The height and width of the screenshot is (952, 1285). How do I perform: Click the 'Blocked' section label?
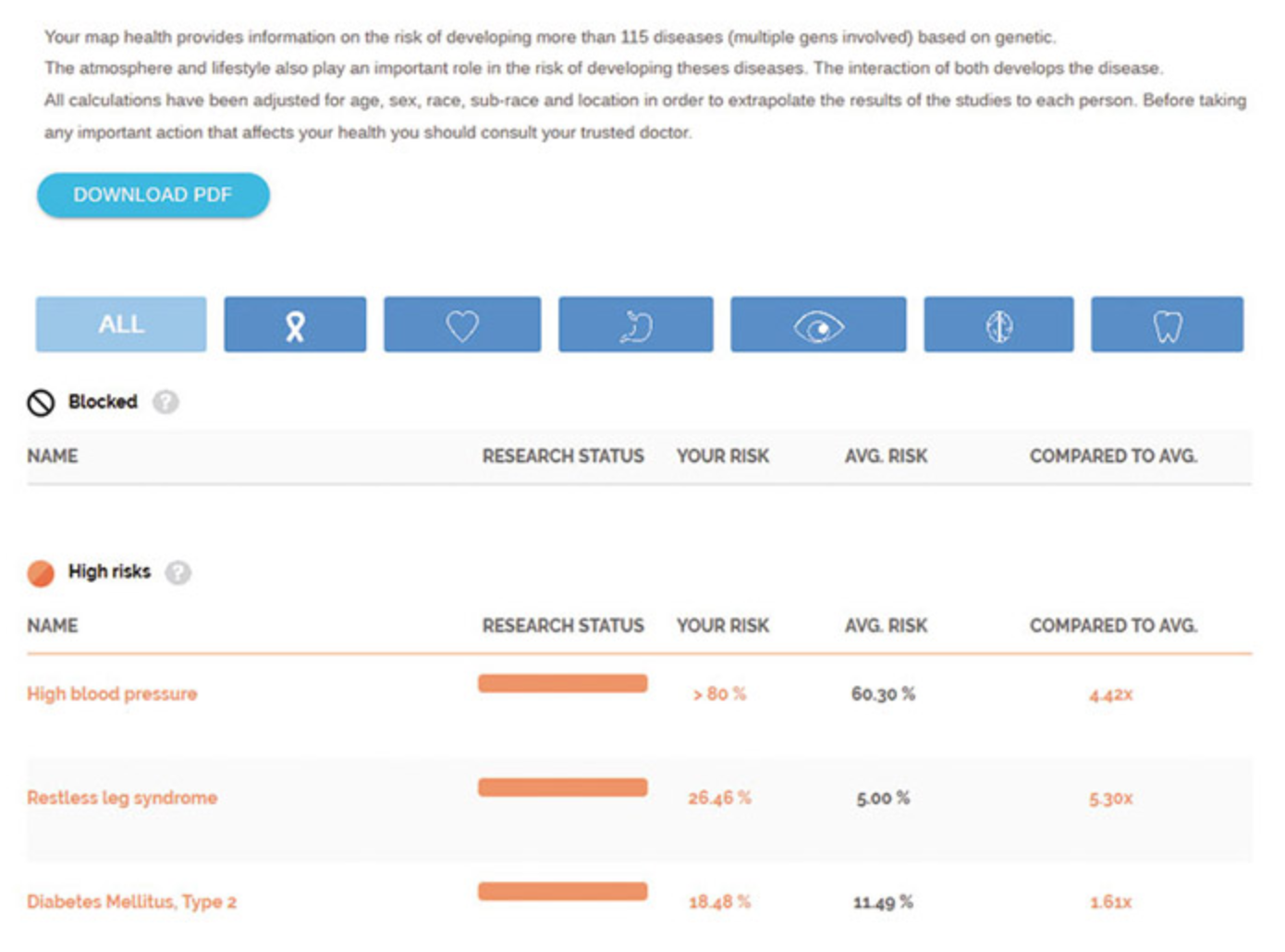(x=103, y=402)
